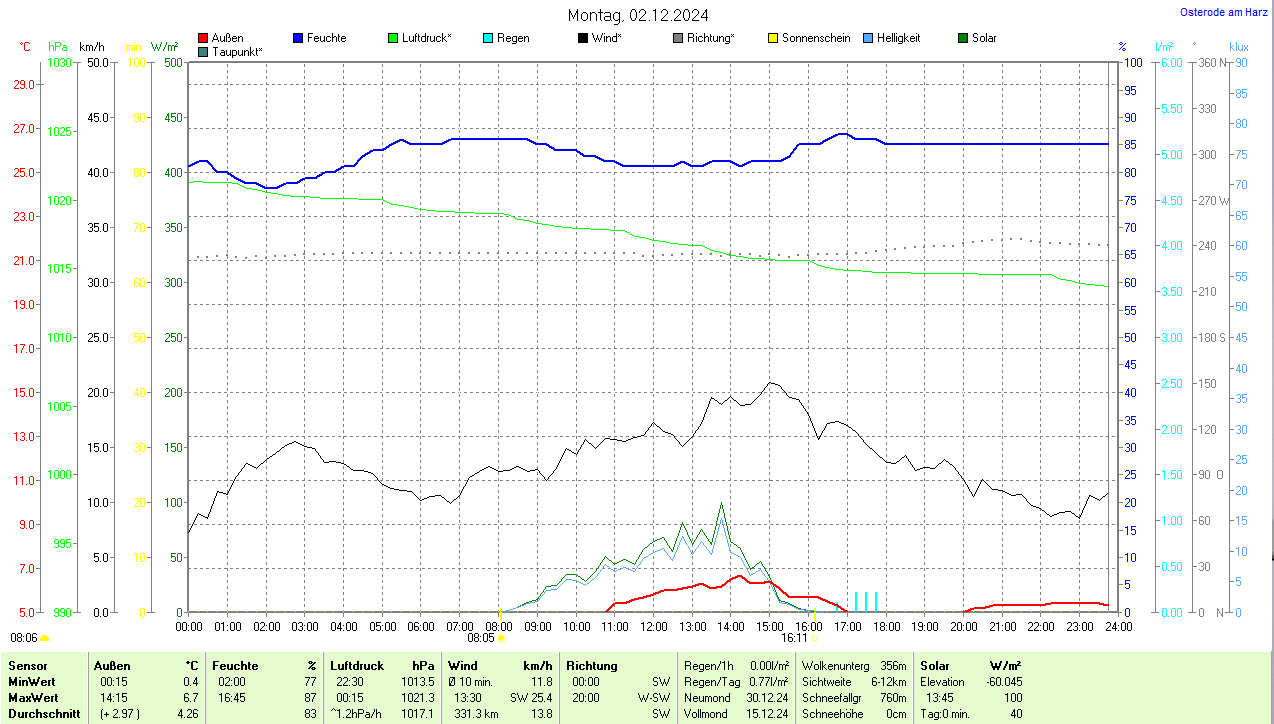The width and height of the screenshot is (1274, 724).
Task: Click the dark green Solar legend square
Action: click(963, 38)
